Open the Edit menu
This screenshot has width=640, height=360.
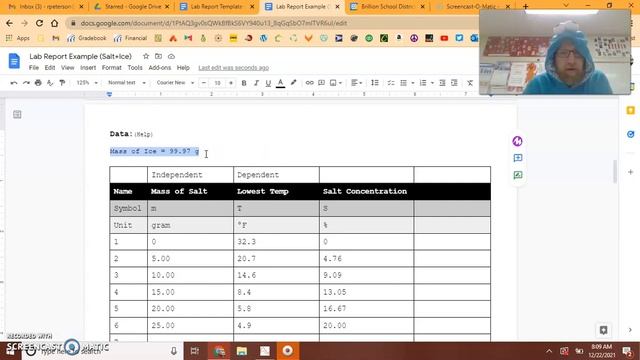(50, 68)
